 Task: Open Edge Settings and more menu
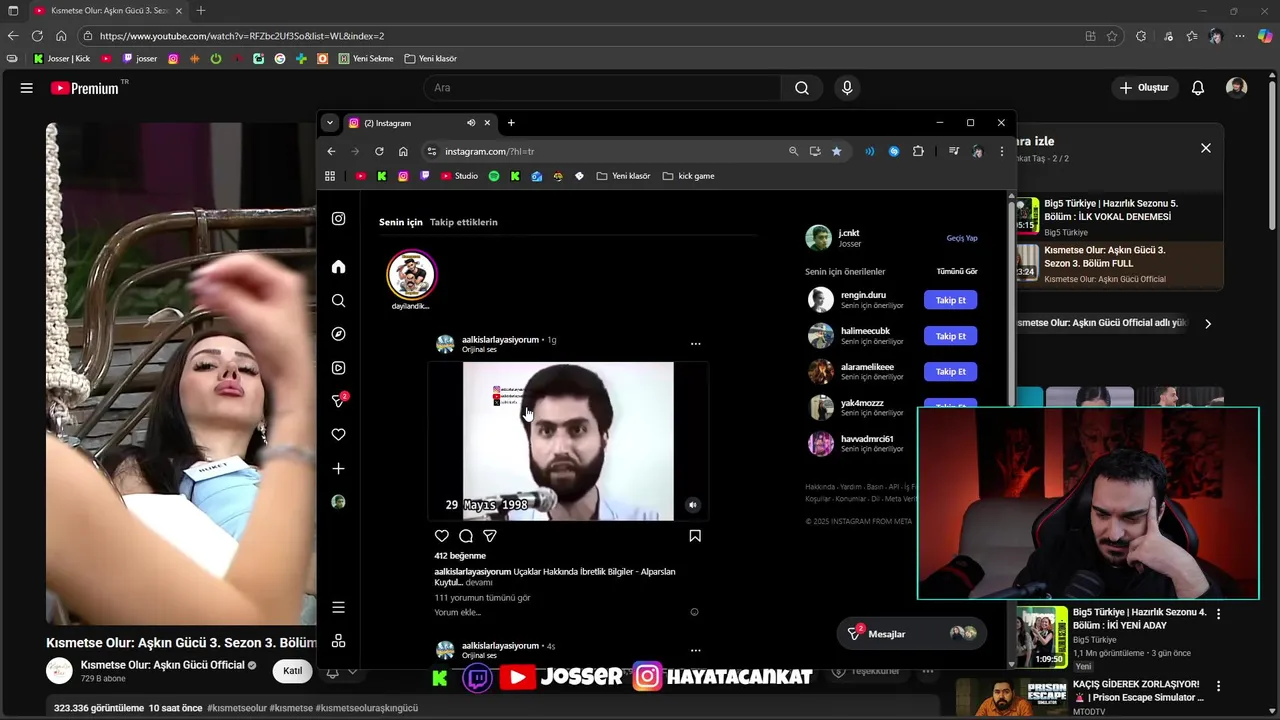pyautogui.click(x=1240, y=36)
